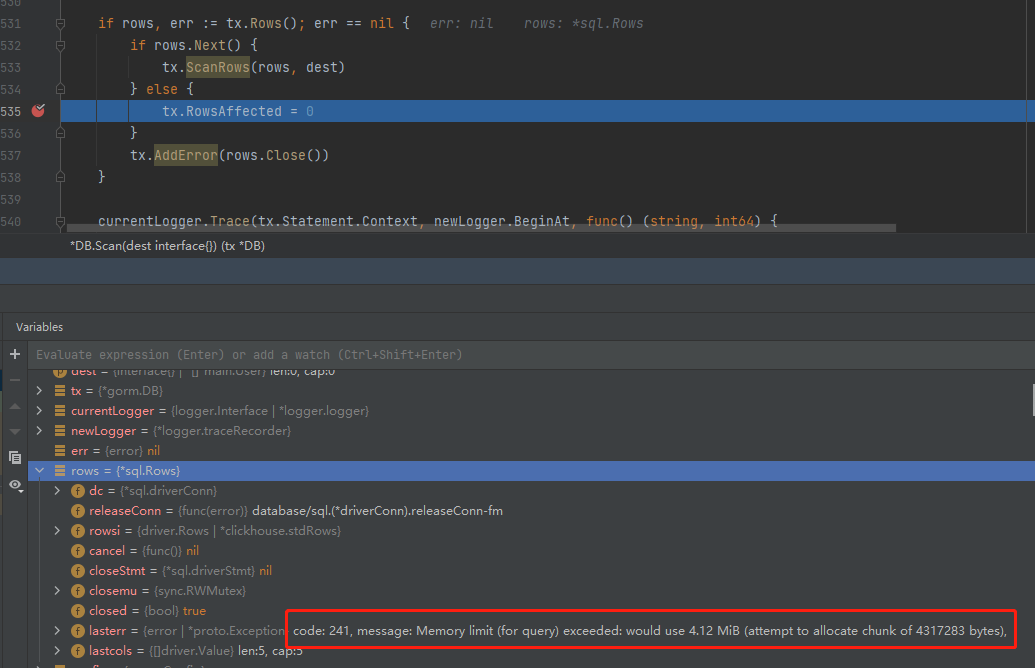Expand the dc node under rows
The image size is (1035, 668).
point(57,491)
